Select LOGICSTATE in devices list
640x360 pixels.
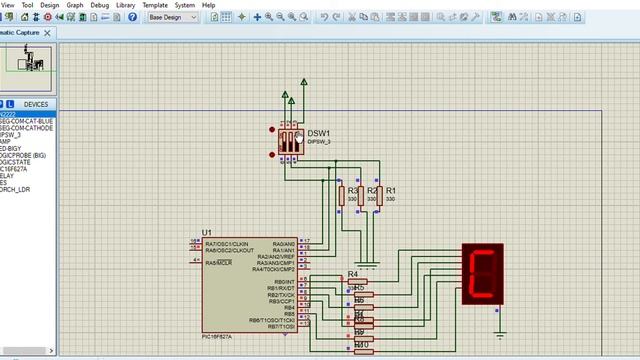point(16,162)
